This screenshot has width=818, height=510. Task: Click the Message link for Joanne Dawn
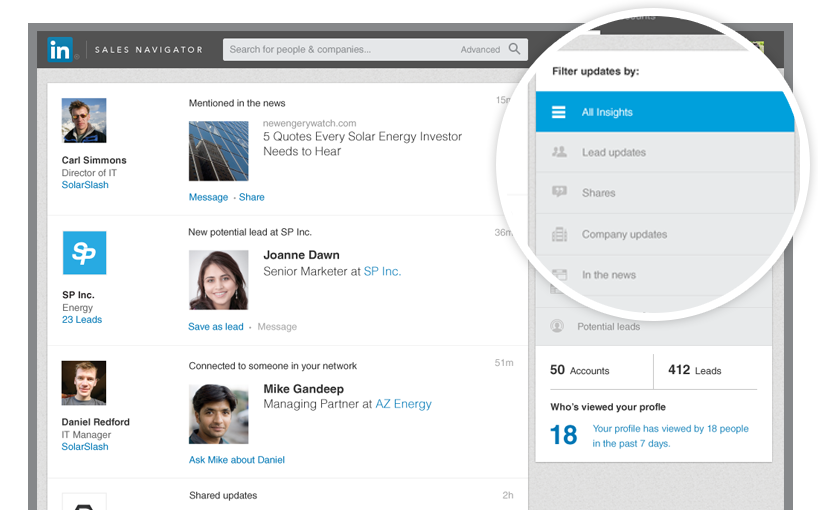277,326
